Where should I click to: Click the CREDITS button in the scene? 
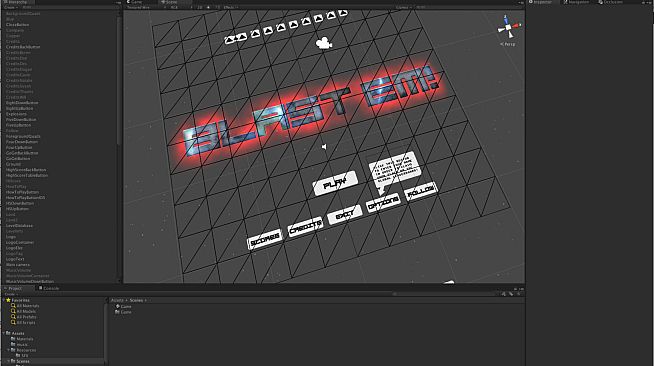pos(305,227)
